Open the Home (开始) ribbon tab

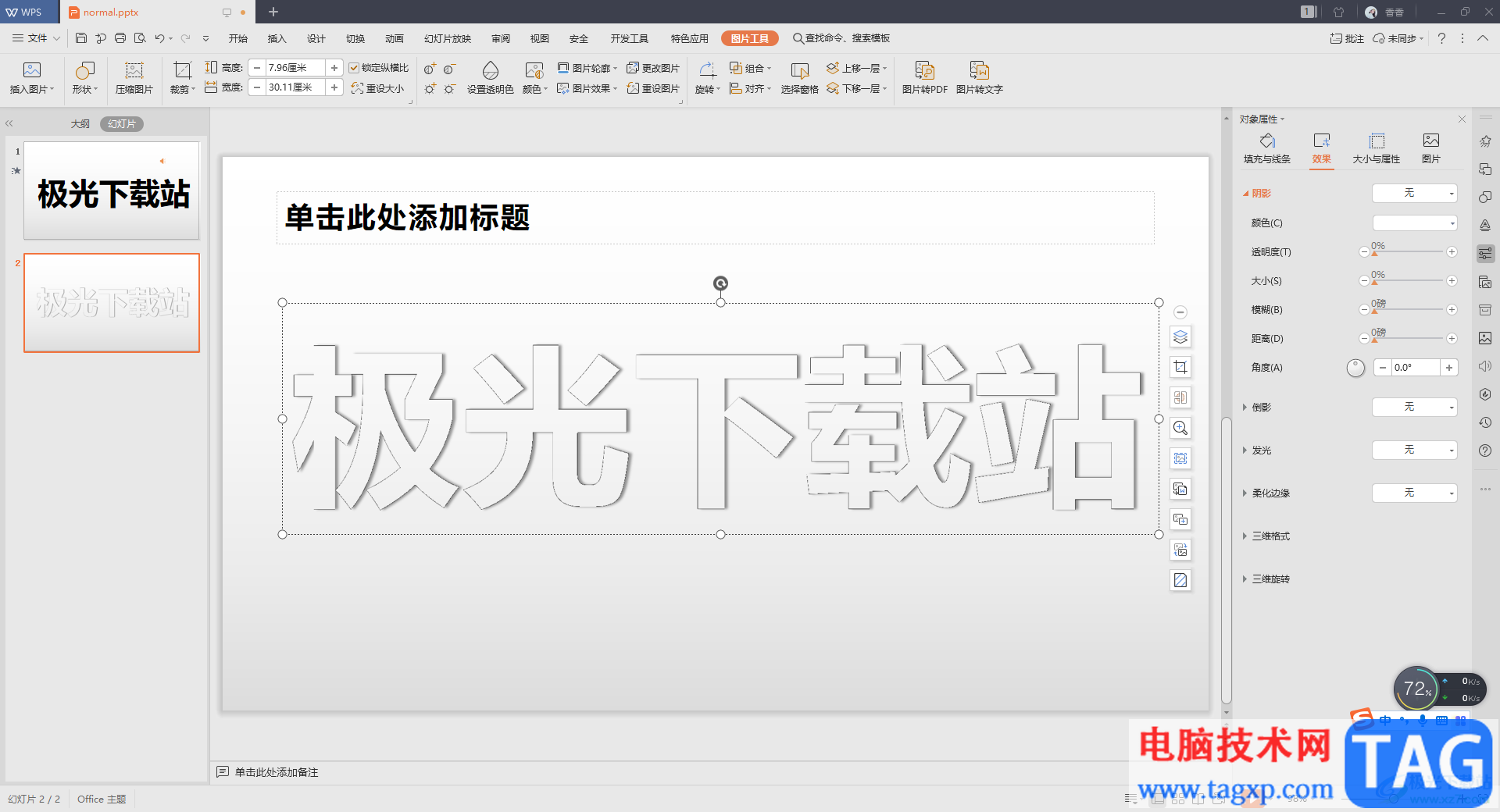click(238, 38)
